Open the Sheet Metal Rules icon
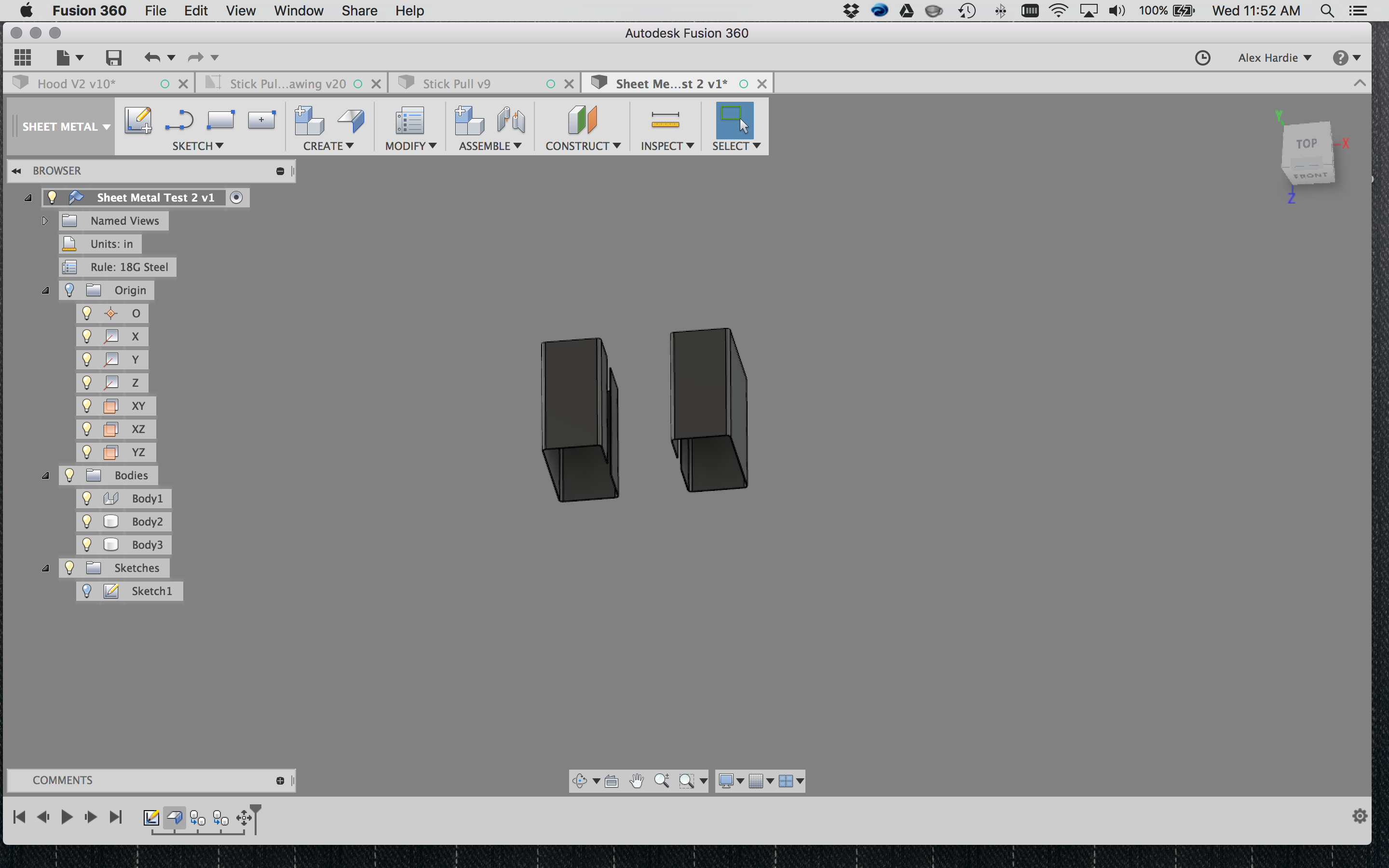The height and width of the screenshot is (868, 1389). [x=409, y=121]
